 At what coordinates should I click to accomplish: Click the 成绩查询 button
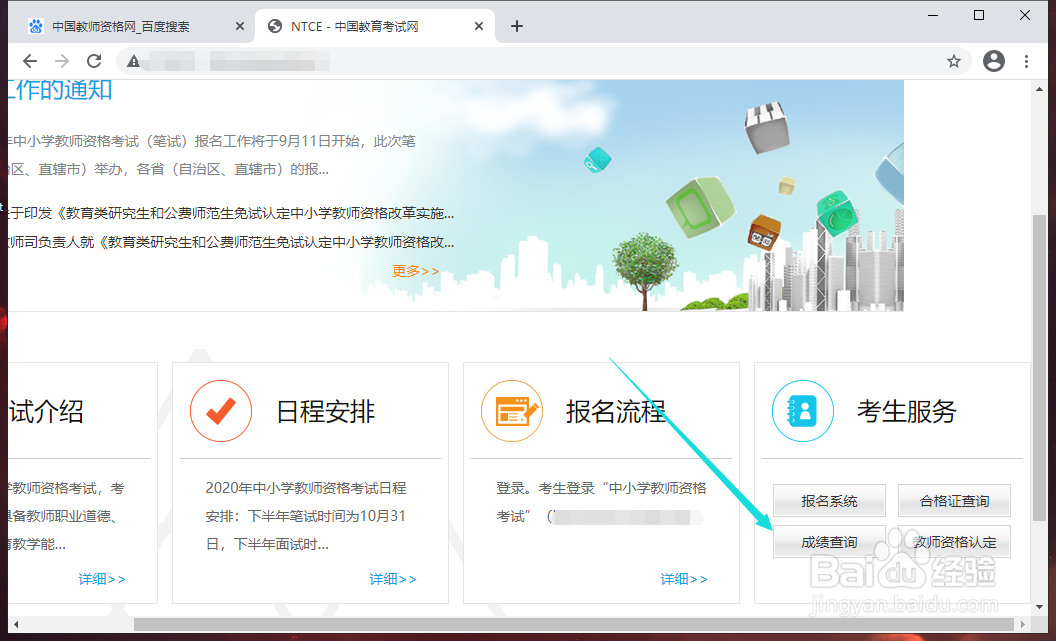click(x=829, y=541)
